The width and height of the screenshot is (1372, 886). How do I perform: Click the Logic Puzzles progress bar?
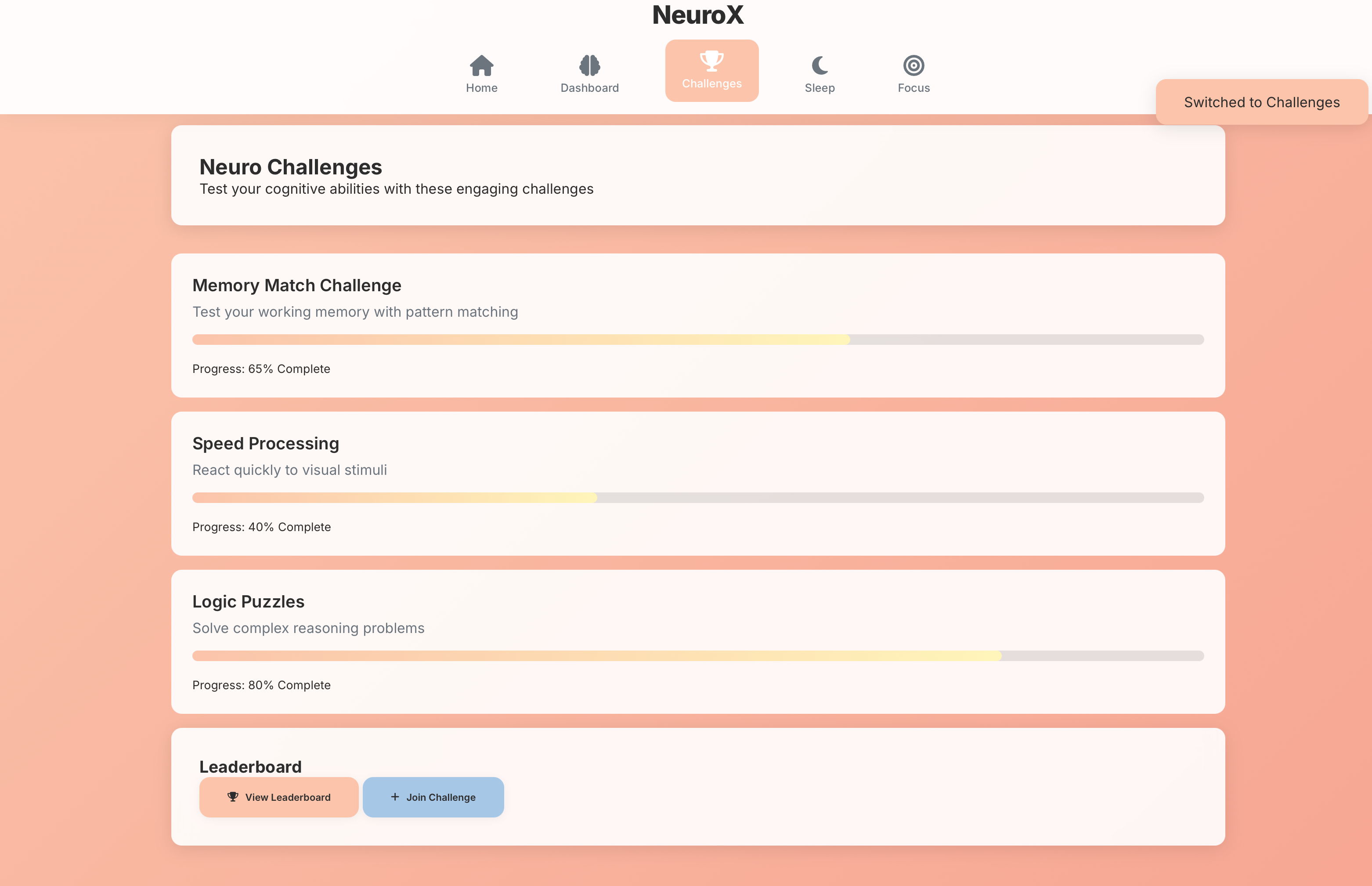(697, 656)
